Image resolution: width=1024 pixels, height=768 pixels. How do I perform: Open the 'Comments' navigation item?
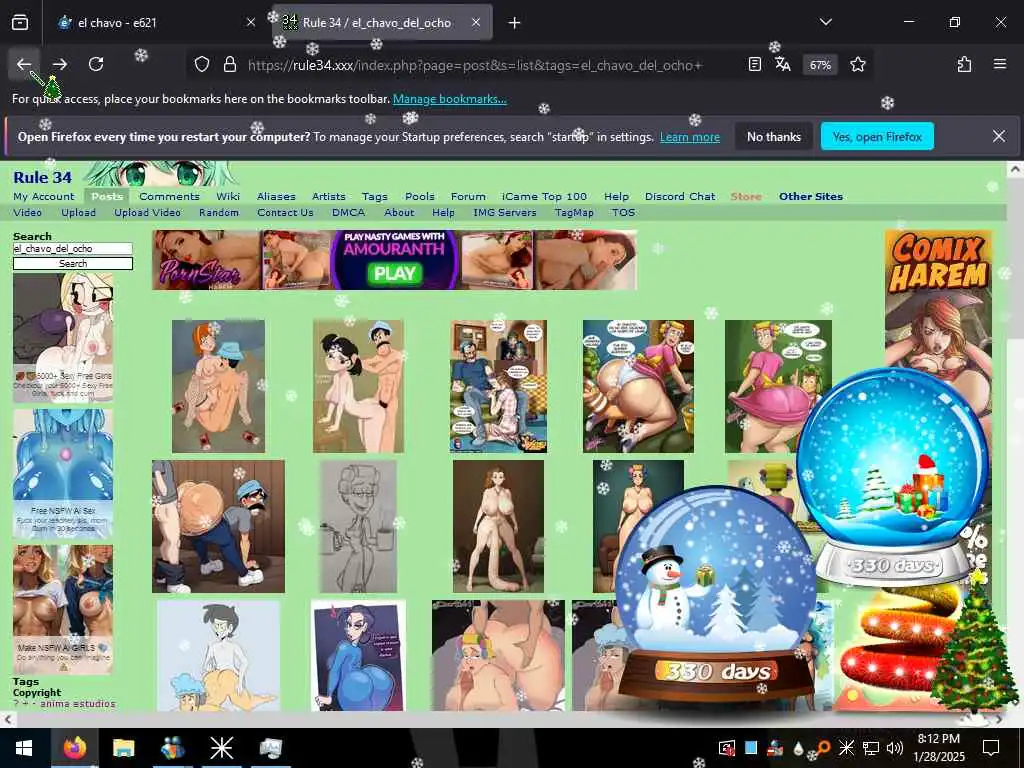tap(169, 197)
